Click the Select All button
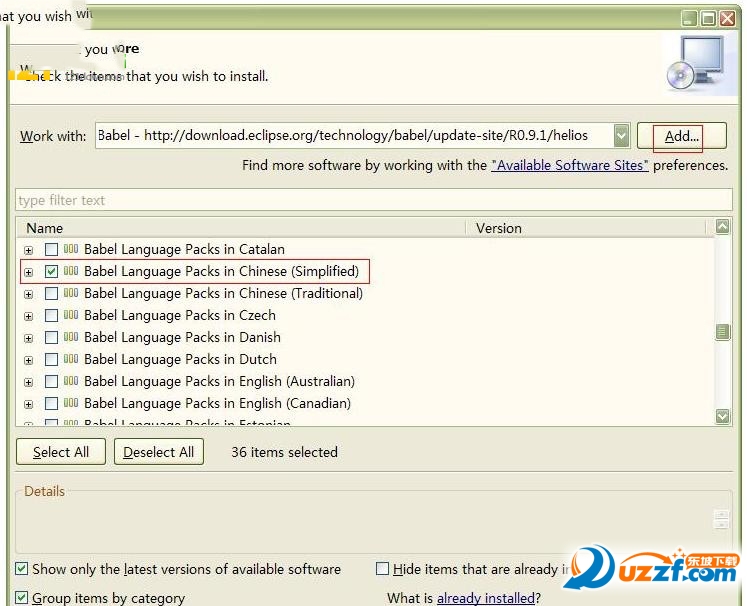Screen dimensions: 747x606 point(61,452)
